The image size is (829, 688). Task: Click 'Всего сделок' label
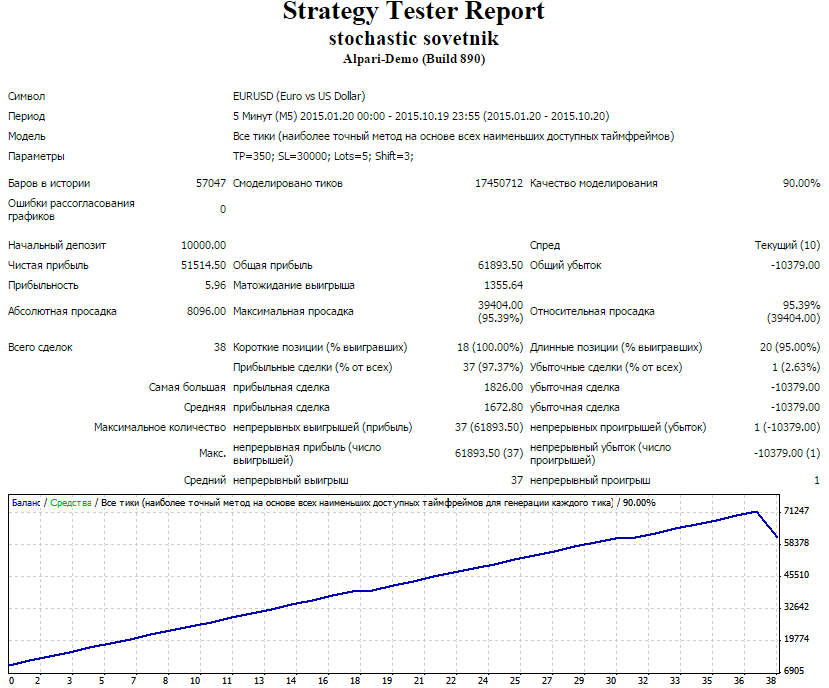[40, 347]
